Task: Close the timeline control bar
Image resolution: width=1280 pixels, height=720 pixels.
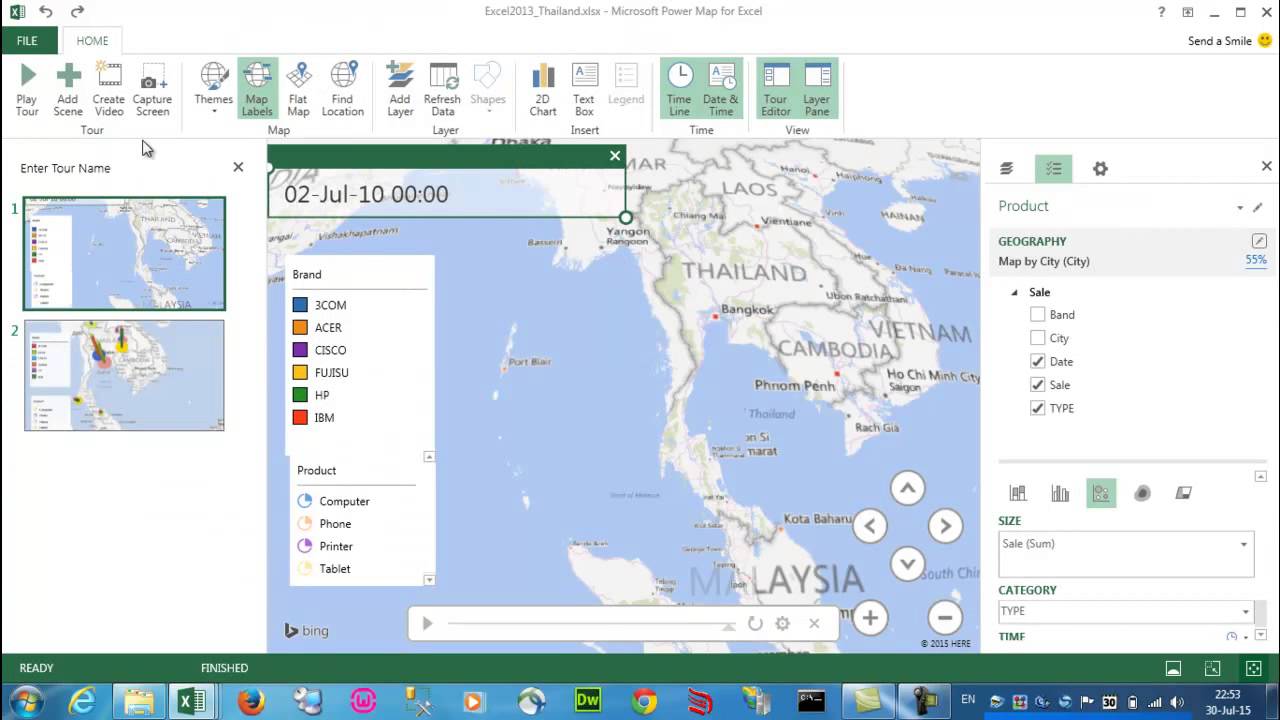Action: pyautogui.click(x=814, y=623)
